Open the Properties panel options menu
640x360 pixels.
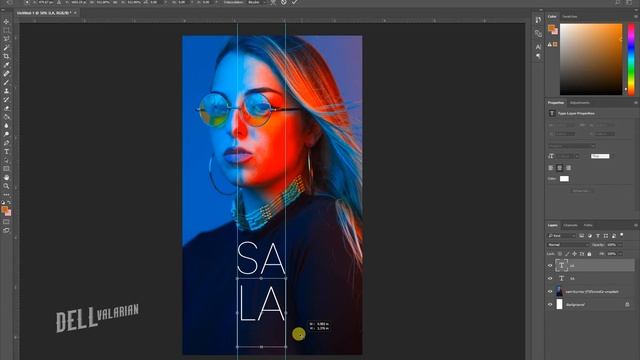(x=636, y=103)
